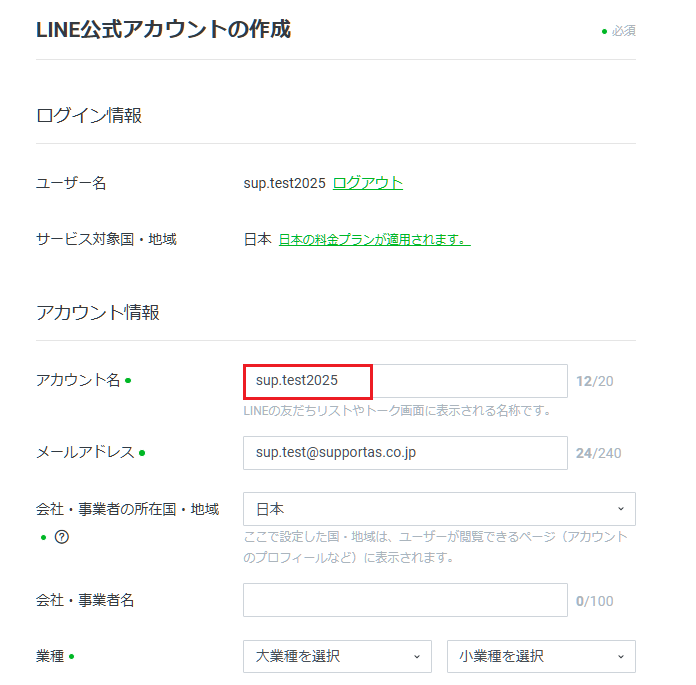Click the ユーザー名 value sup.test2025

click(x=285, y=183)
